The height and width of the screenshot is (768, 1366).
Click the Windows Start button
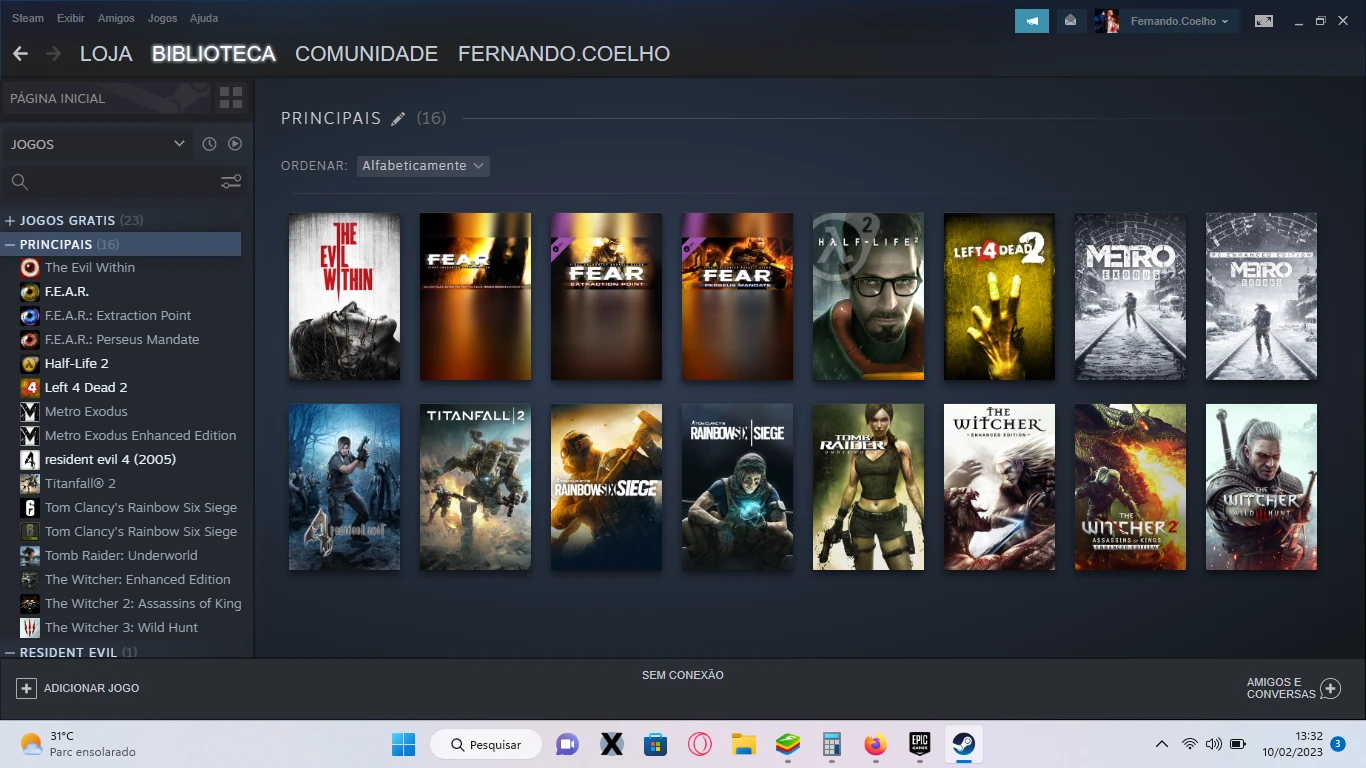pyautogui.click(x=403, y=744)
